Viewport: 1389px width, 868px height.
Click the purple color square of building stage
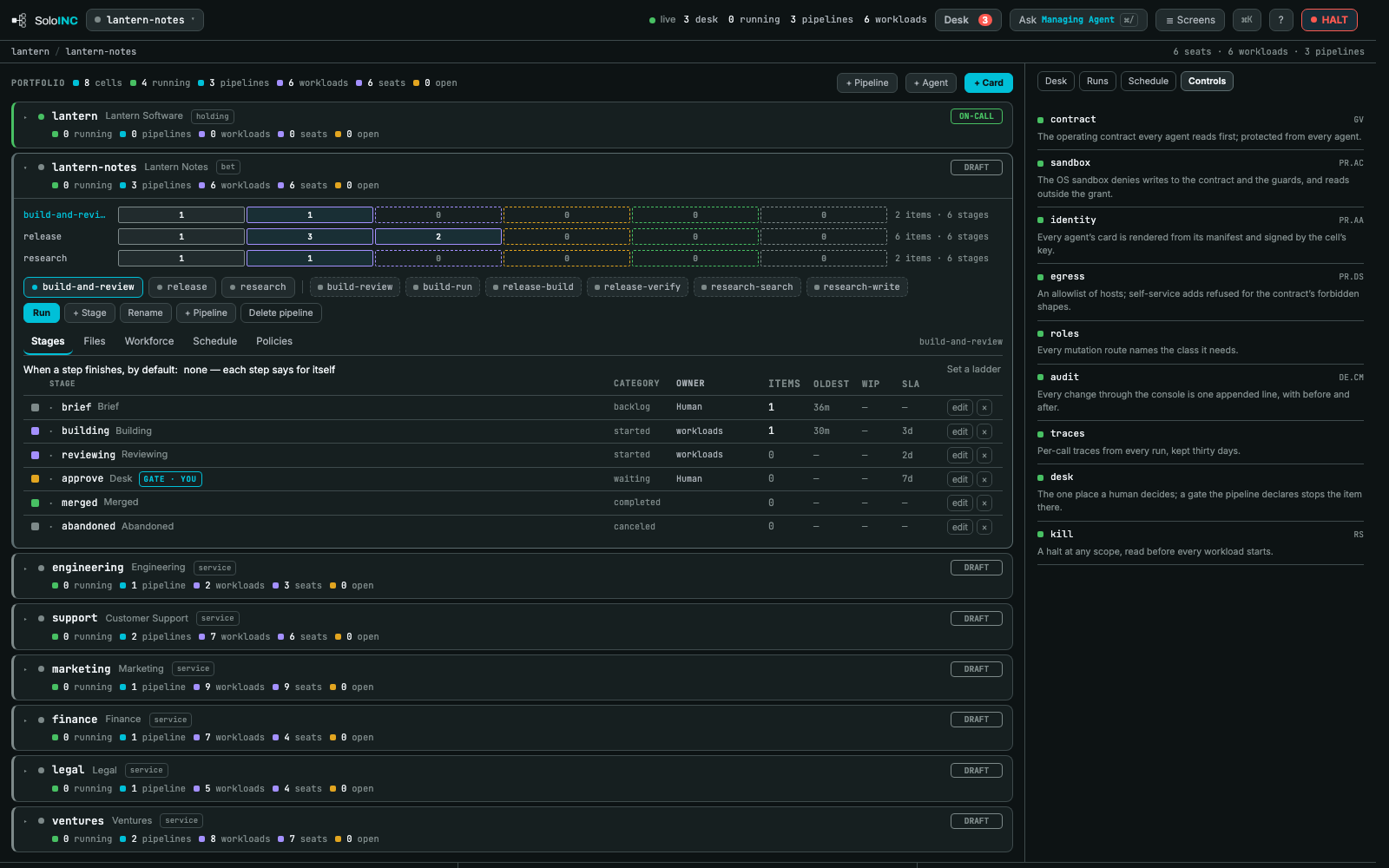click(36, 431)
